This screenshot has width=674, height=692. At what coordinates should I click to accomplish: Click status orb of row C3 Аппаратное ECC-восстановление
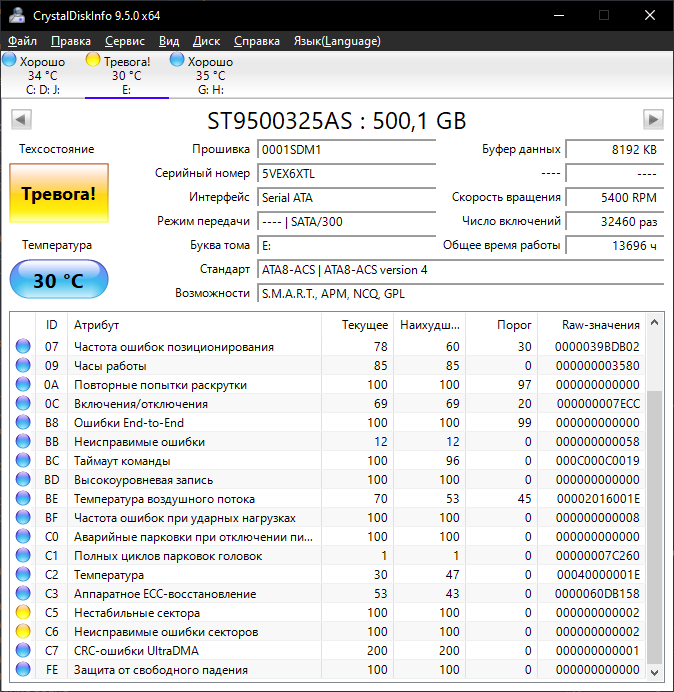click(23, 593)
